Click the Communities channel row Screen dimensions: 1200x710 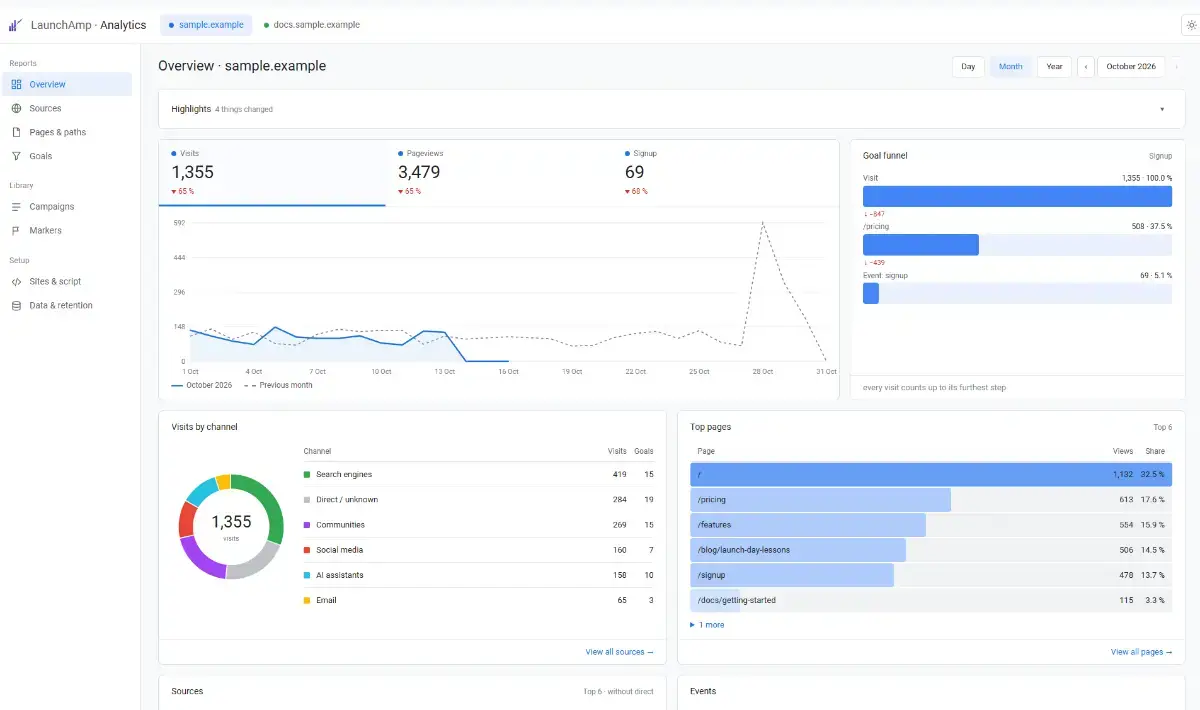(x=478, y=525)
